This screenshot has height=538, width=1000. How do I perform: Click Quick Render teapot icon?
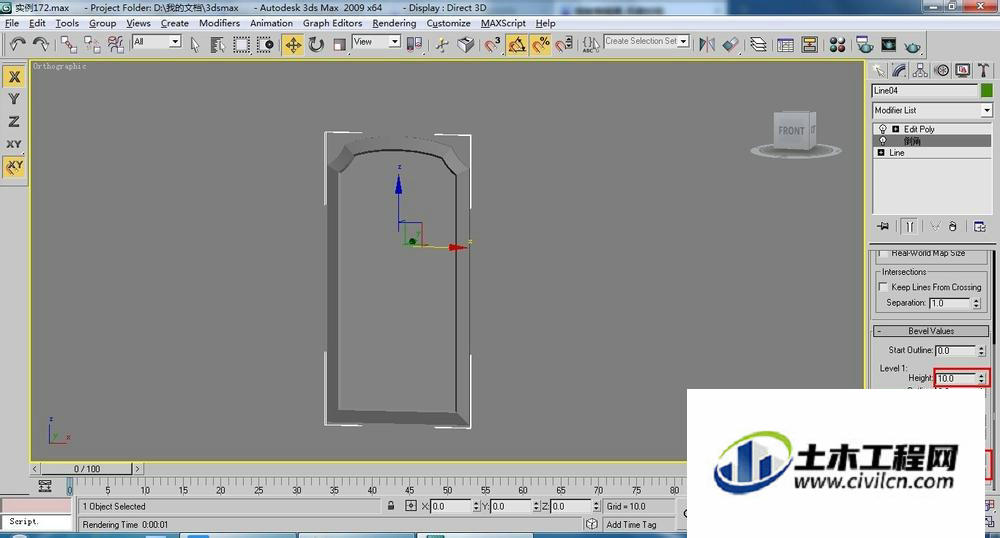coord(913,46)
